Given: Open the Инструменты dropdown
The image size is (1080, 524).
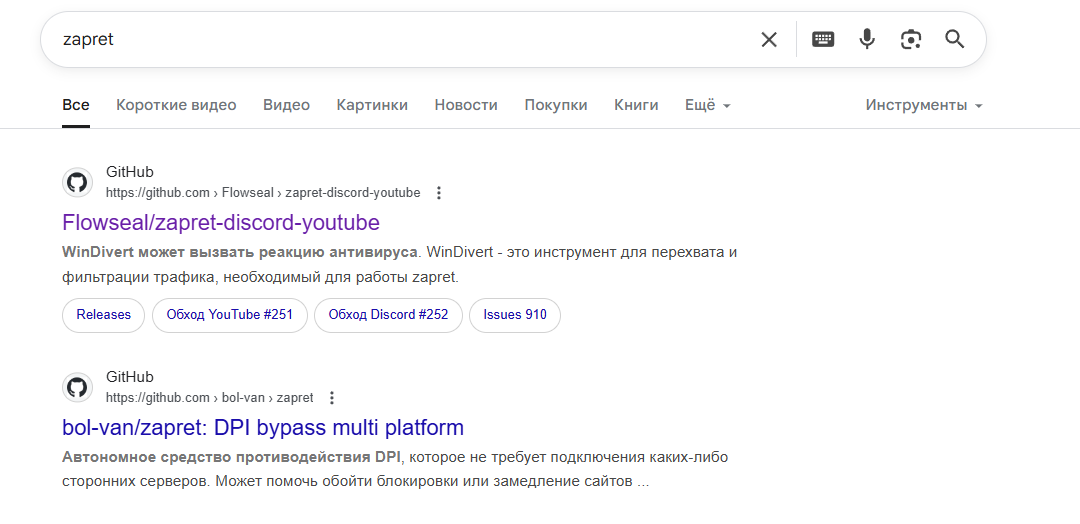Looking at the screenshot, I should [924, 105].
